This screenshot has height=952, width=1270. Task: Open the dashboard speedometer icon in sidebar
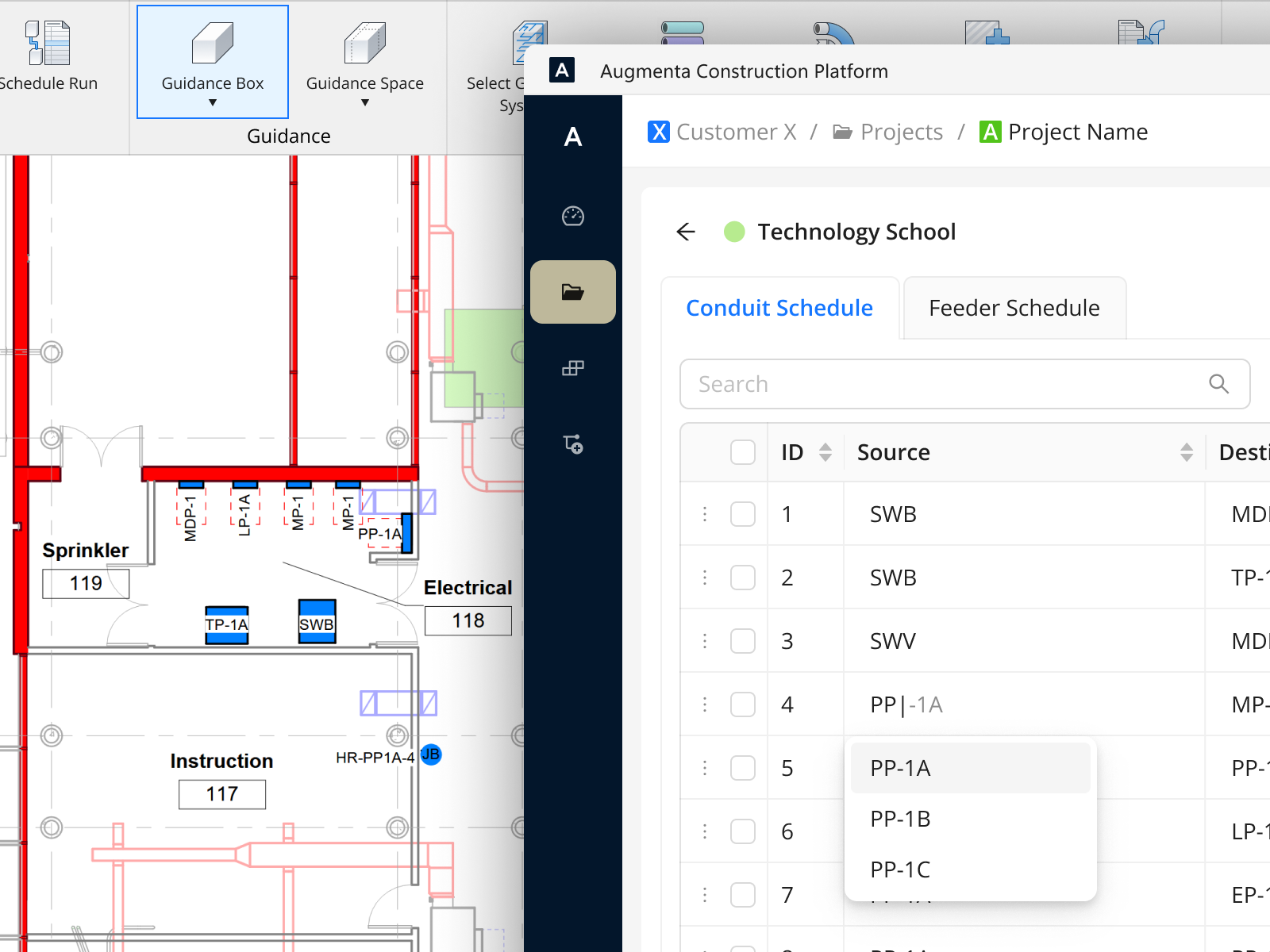coord(572,216)
